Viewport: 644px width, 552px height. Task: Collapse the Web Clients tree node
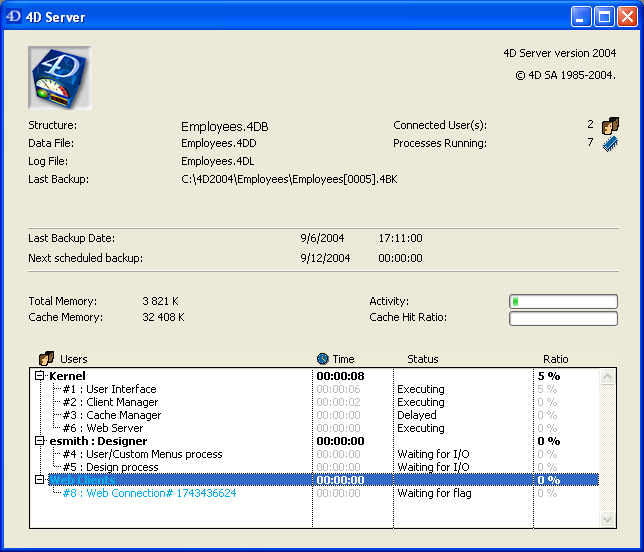click(x=40, y=480)
